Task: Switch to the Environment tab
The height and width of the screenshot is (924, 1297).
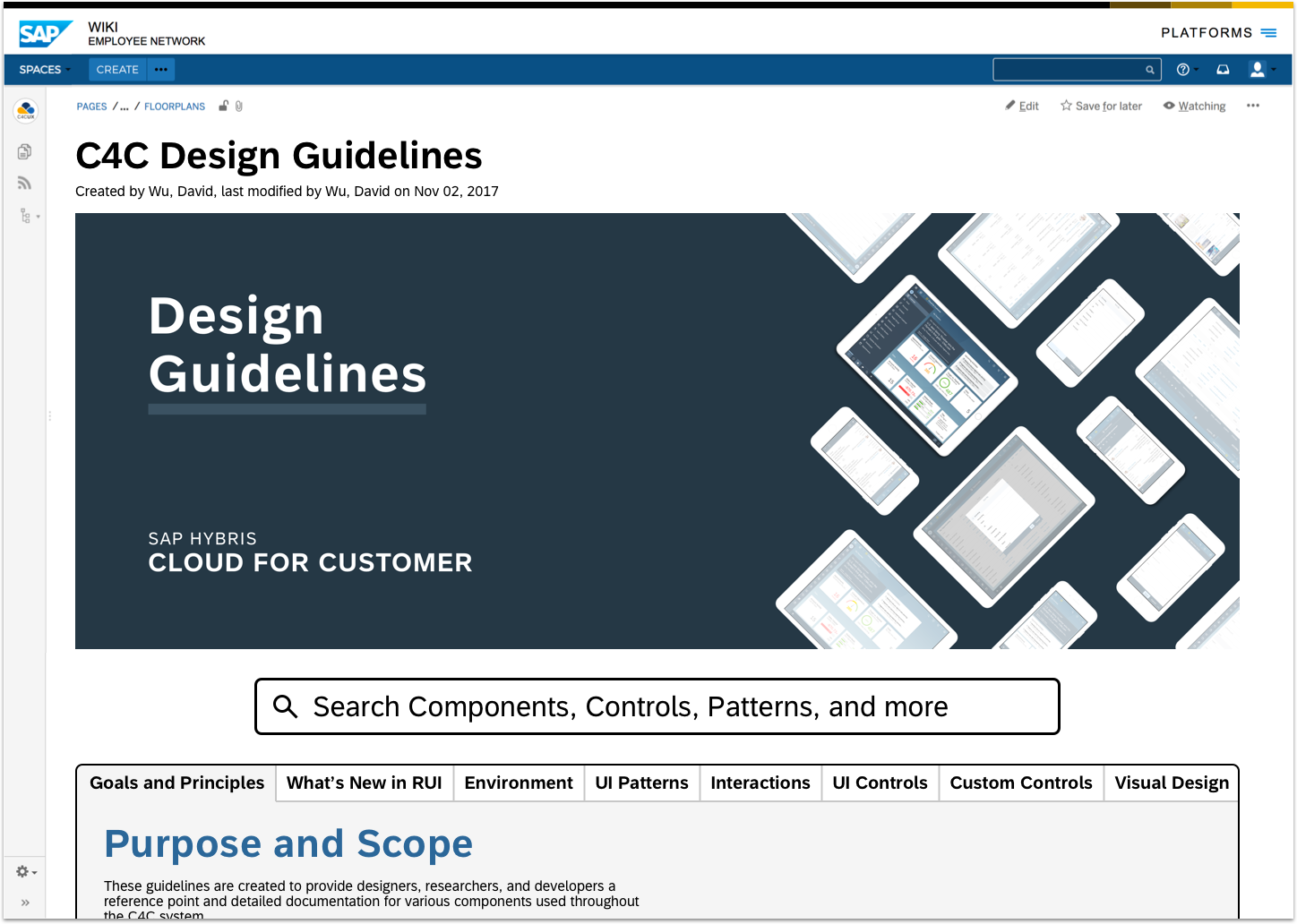Action: point(519,783)
